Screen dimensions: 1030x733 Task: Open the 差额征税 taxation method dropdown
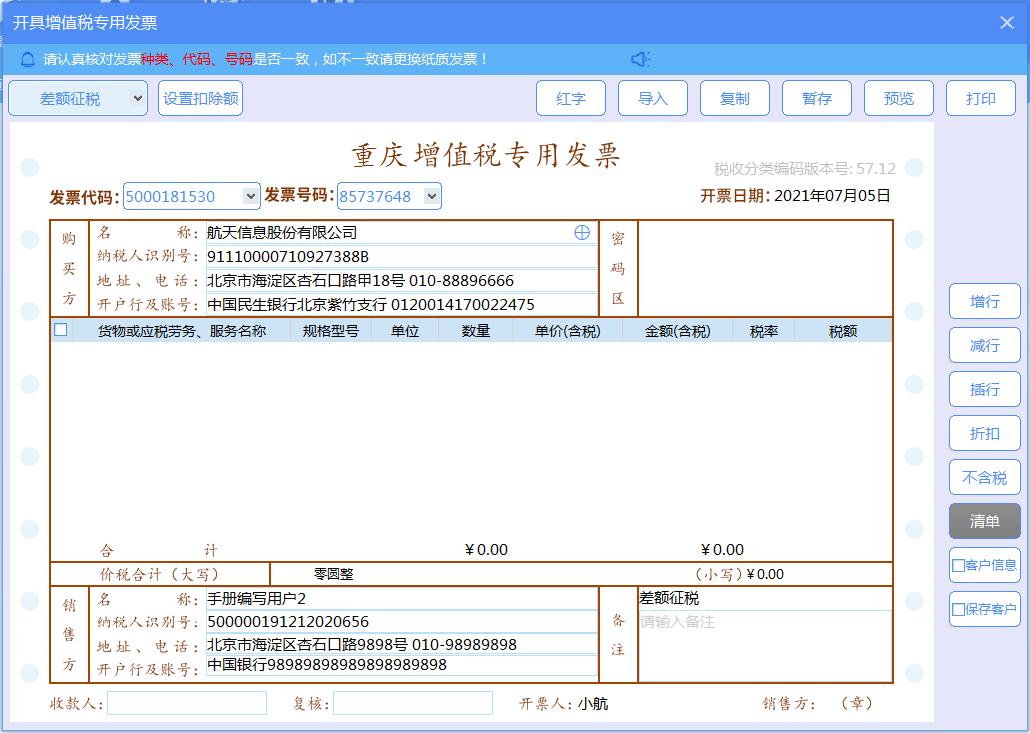pos(77,97)
